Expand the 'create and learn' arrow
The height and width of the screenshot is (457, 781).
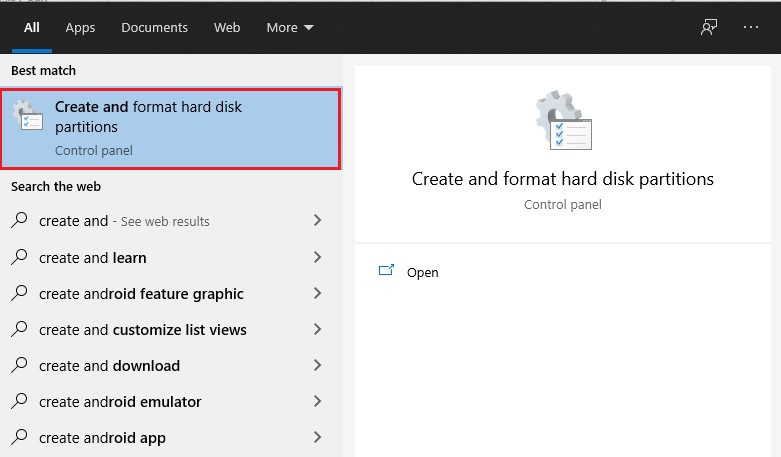pos(317,257)
